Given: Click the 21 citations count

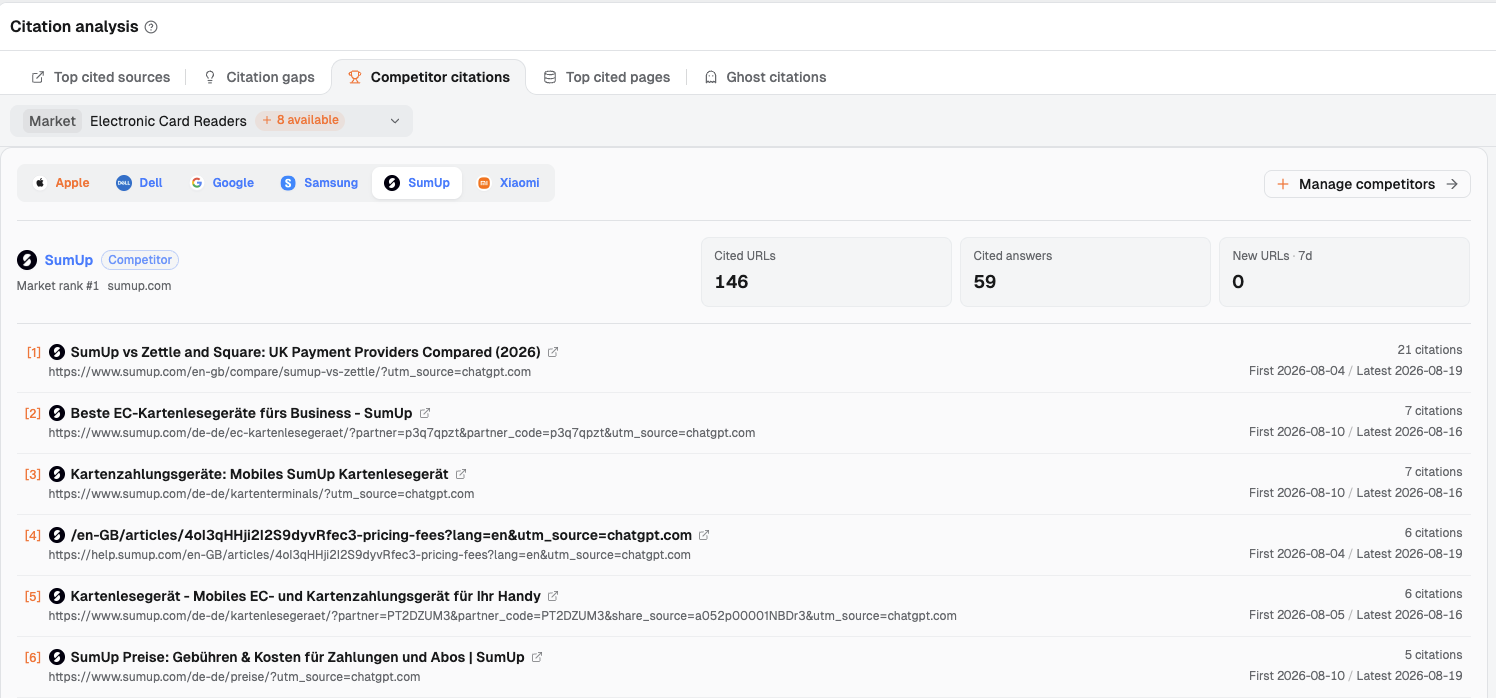Looking at the screenshot, I should point(1429,350).
